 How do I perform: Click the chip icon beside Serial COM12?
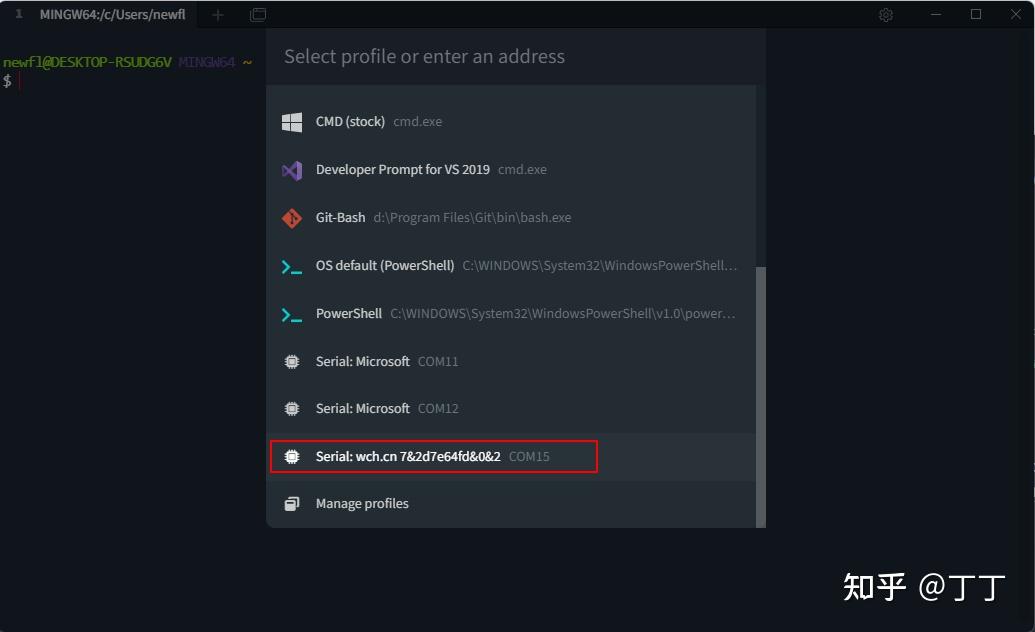292,409
